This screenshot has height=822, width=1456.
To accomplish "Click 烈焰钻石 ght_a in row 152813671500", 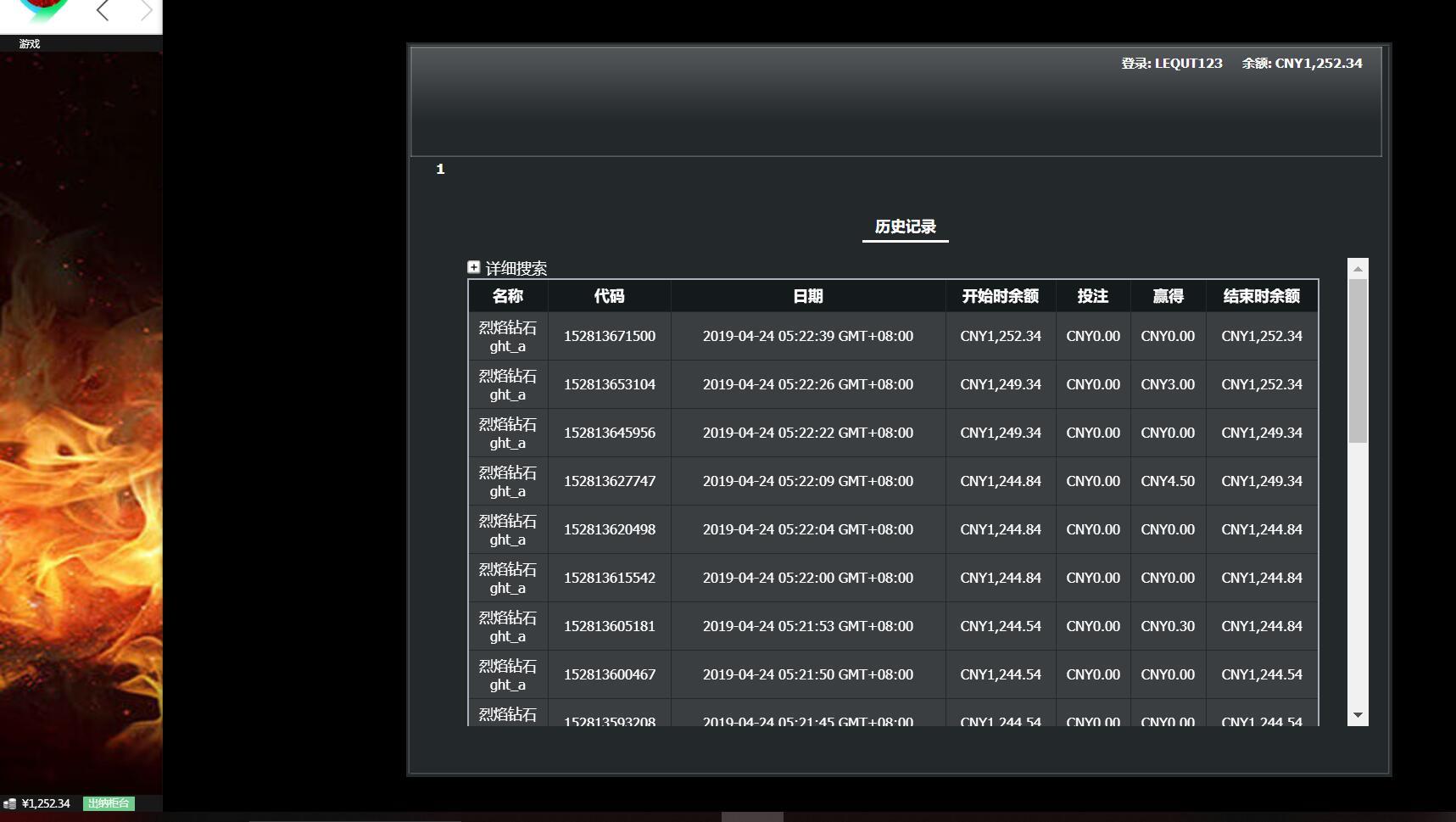I will (508, 337).
